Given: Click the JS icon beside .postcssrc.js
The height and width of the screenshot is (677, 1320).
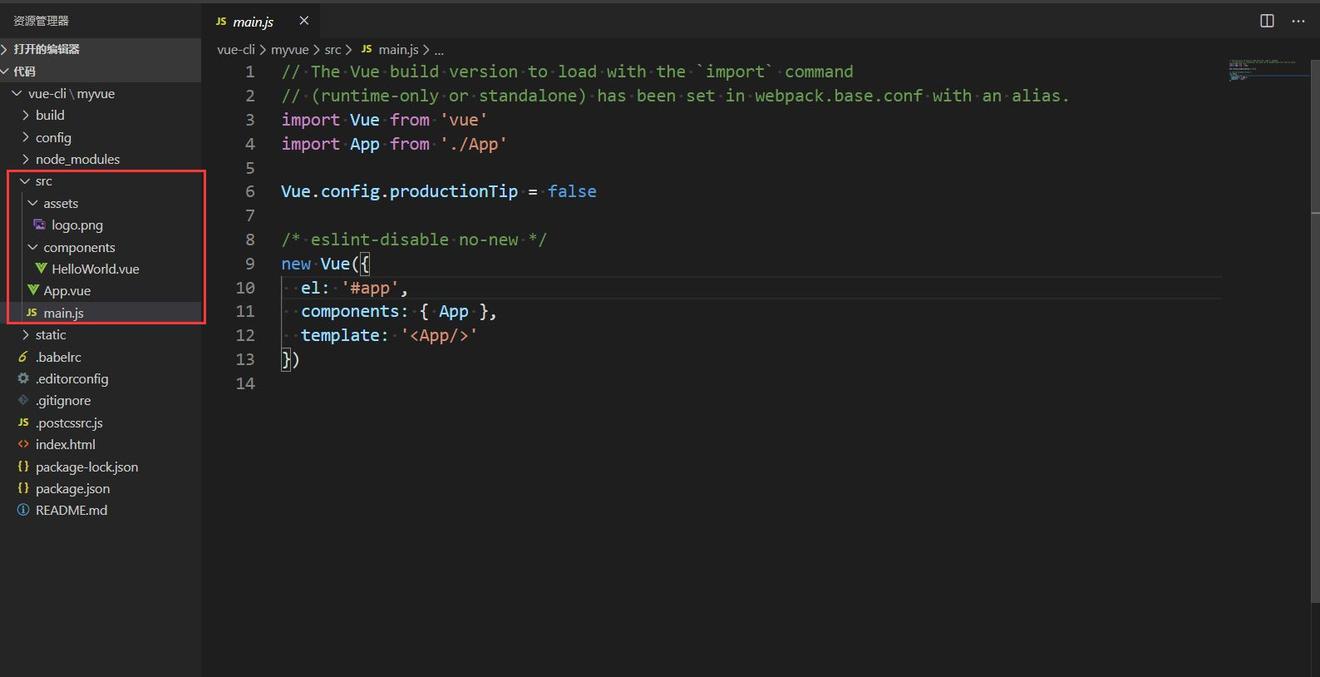Looking at the screenshot, I should point(23,422).
